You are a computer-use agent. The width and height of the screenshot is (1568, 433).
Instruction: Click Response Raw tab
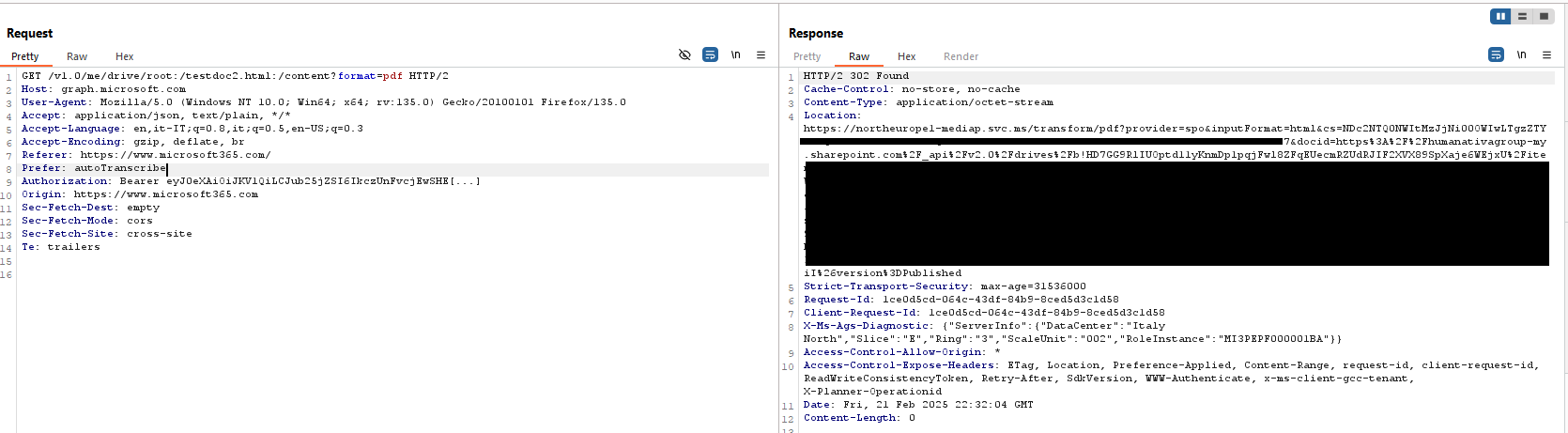(859, 56)
